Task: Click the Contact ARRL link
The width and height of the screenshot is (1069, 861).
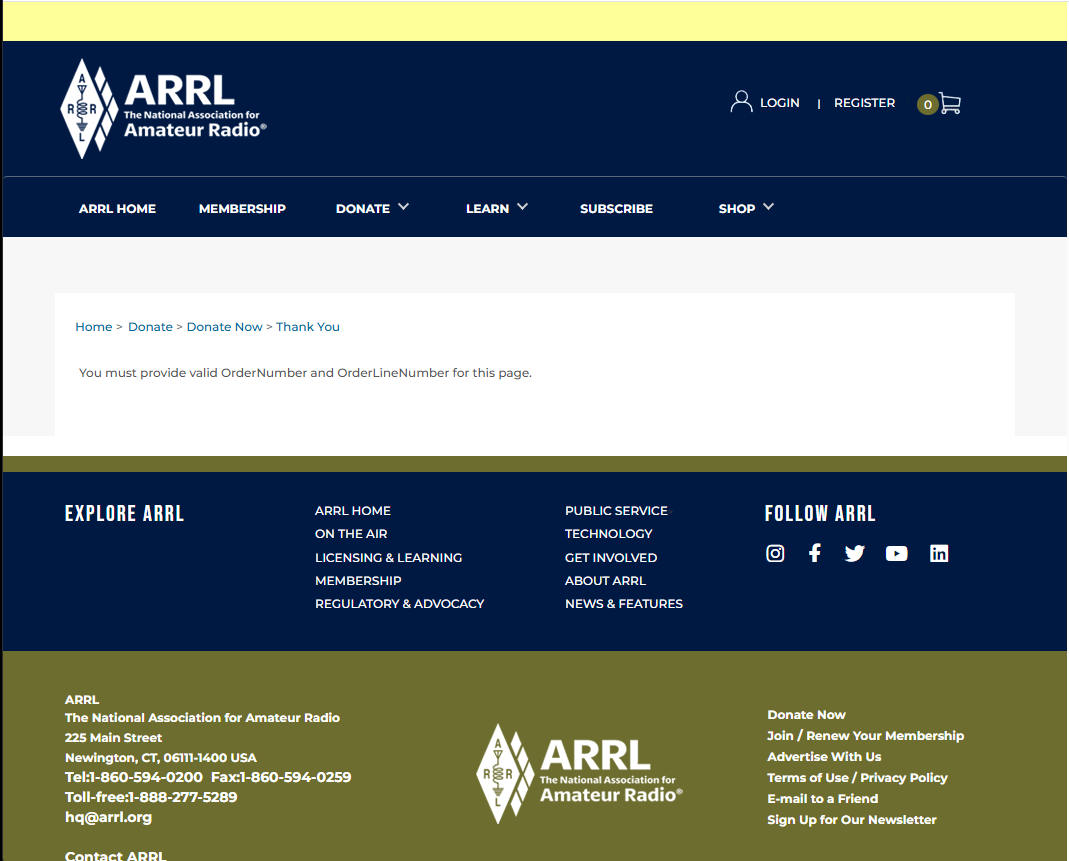Action: pos(115,856)
